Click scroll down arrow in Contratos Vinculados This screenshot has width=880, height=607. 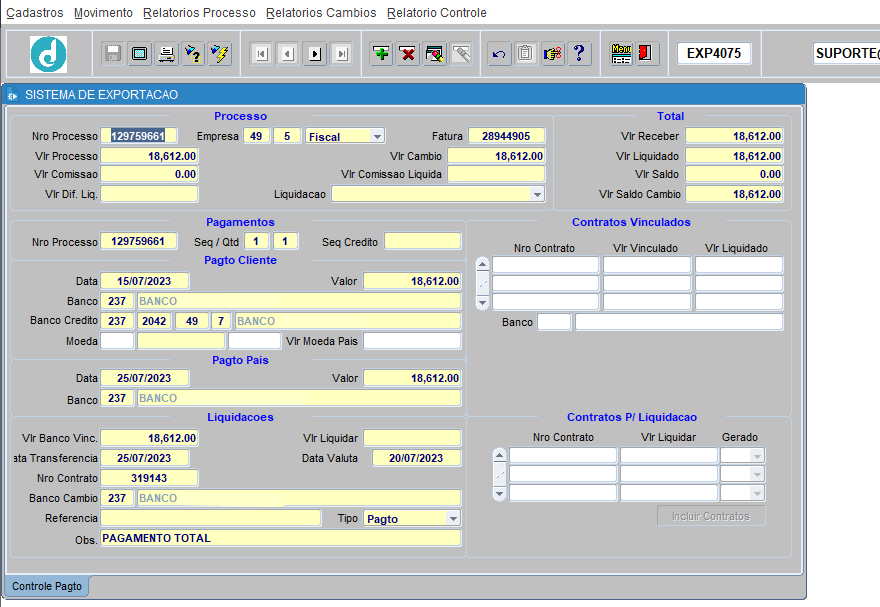482,303
